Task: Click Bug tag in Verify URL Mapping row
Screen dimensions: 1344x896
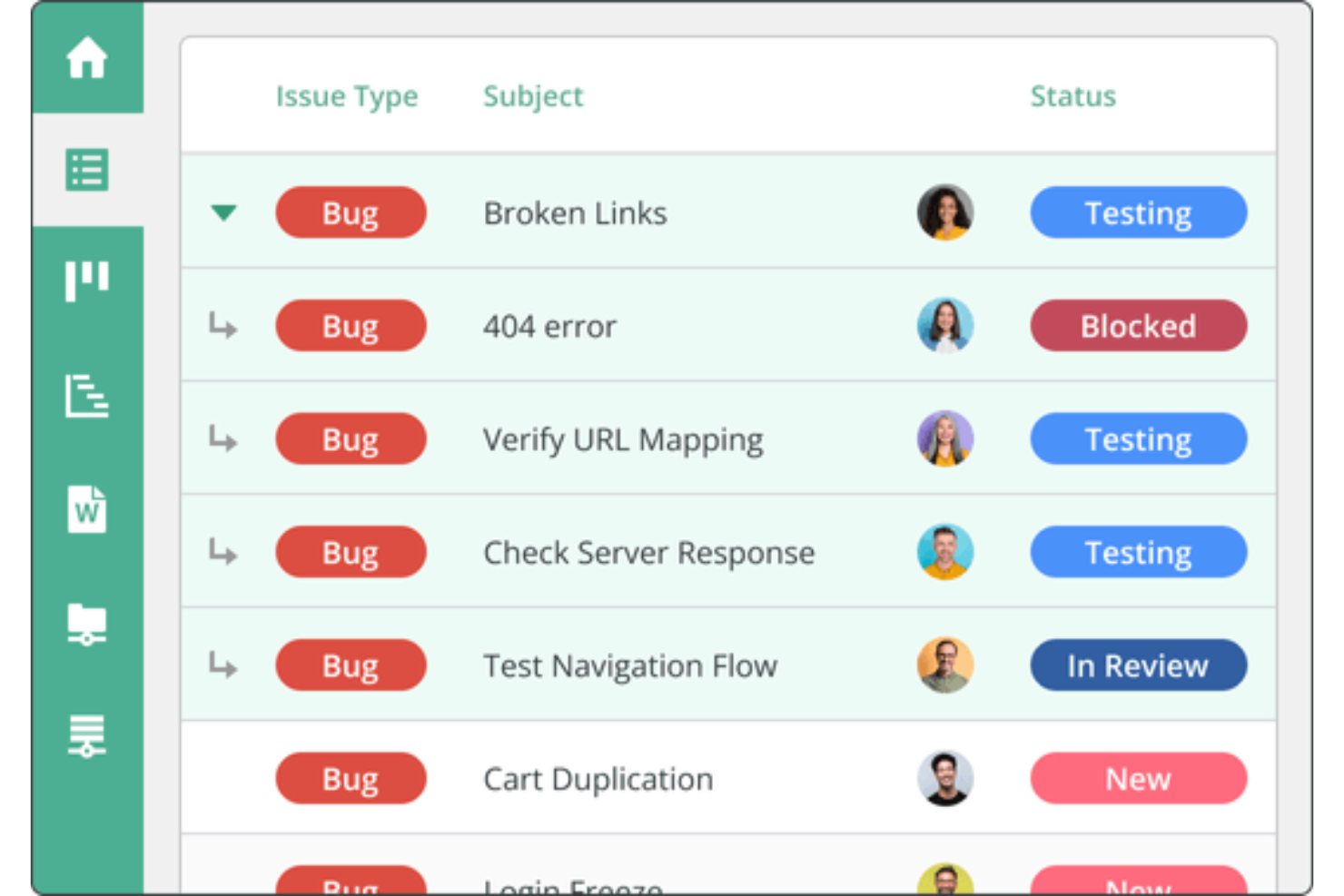Action: 351,438
